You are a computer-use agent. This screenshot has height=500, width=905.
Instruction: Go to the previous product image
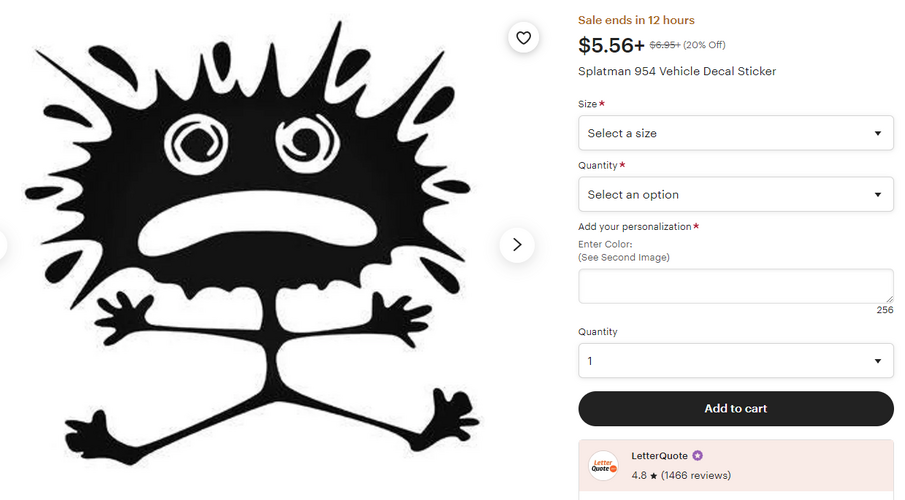(x=2, y=244)
